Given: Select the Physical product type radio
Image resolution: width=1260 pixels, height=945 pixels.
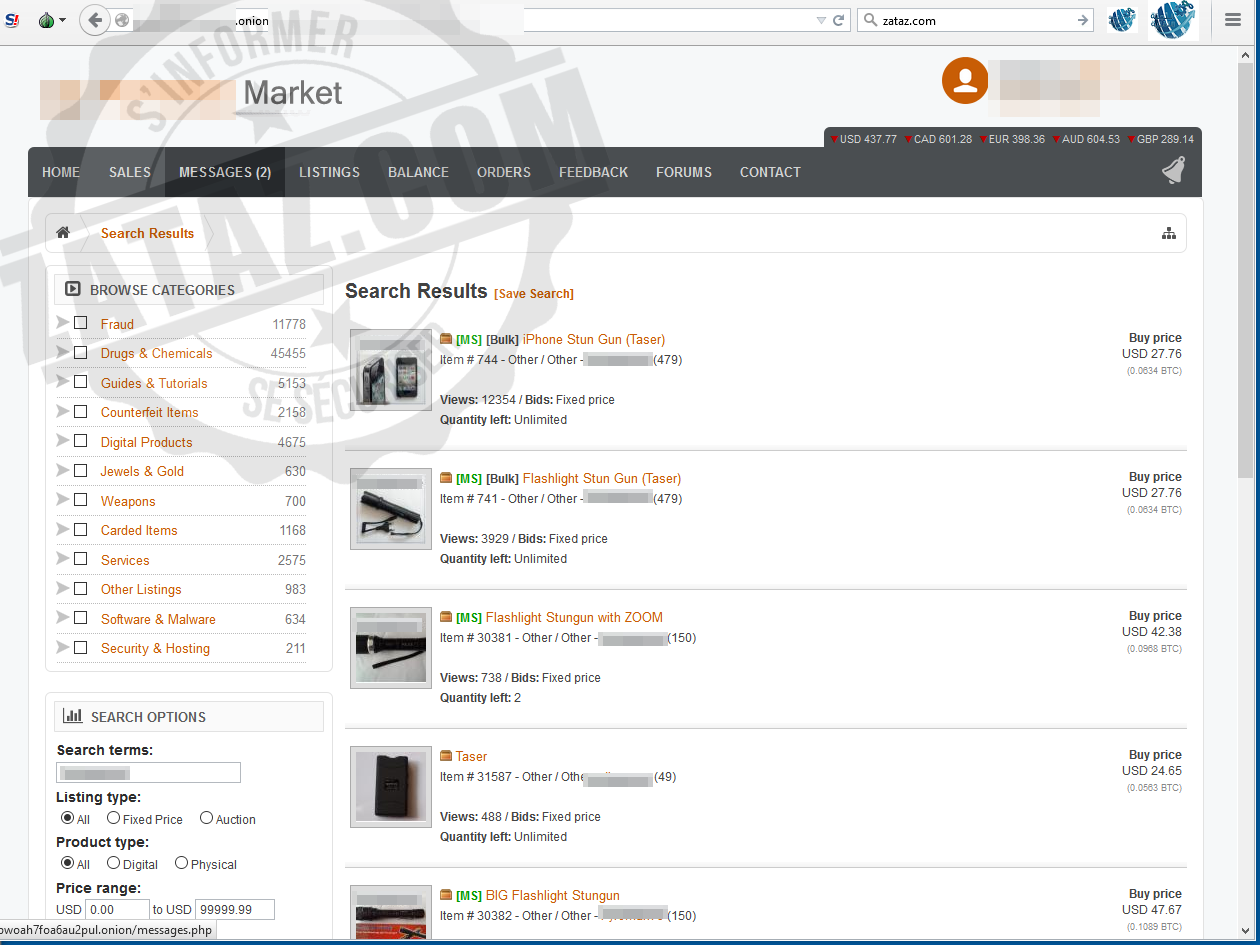Looking at the screenshot, I should [182, 863].
